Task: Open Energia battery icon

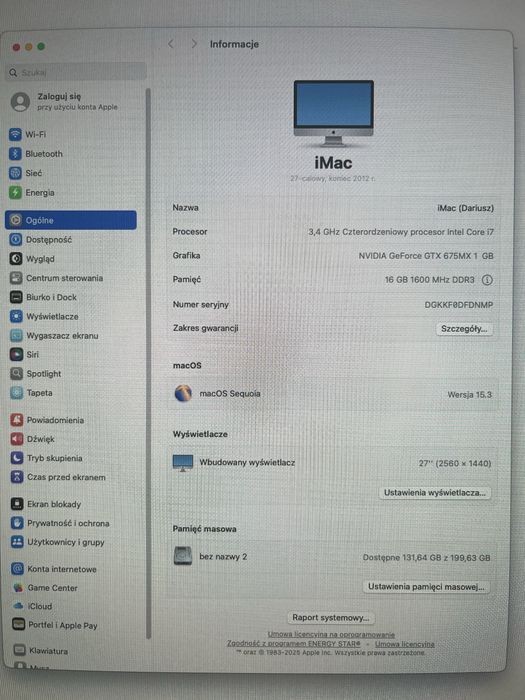Action: point(15,192)
